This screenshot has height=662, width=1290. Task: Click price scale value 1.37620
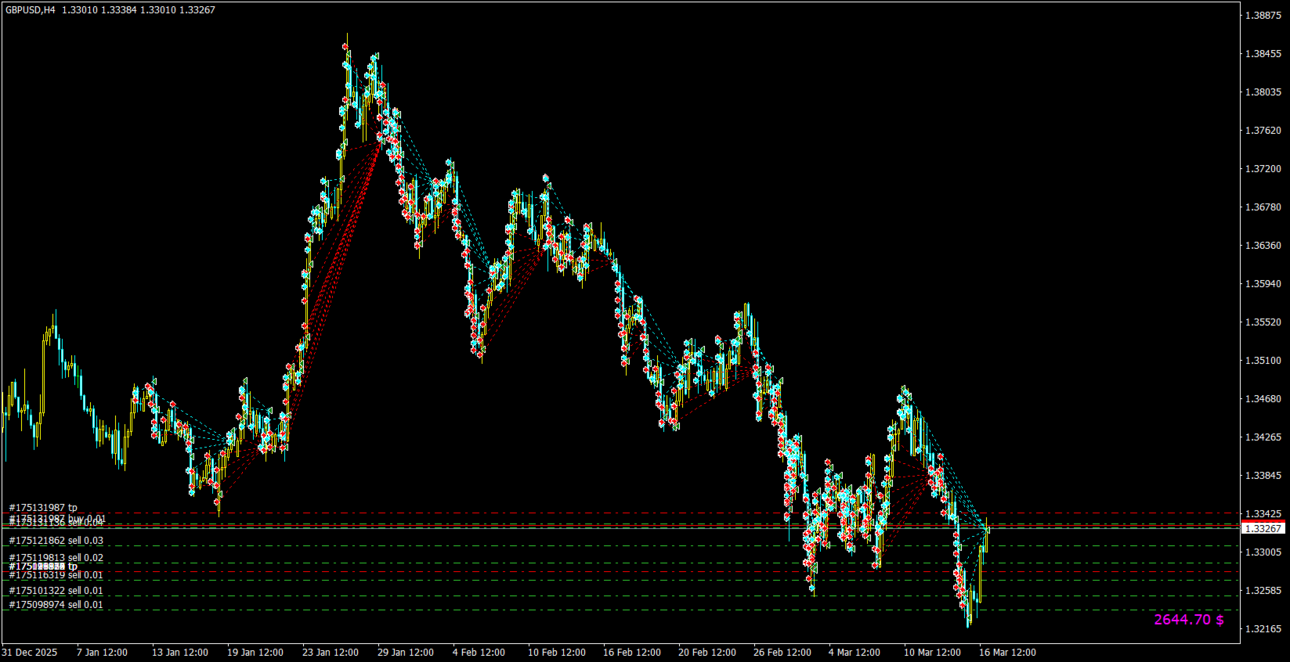click(x=1264, y=131)
